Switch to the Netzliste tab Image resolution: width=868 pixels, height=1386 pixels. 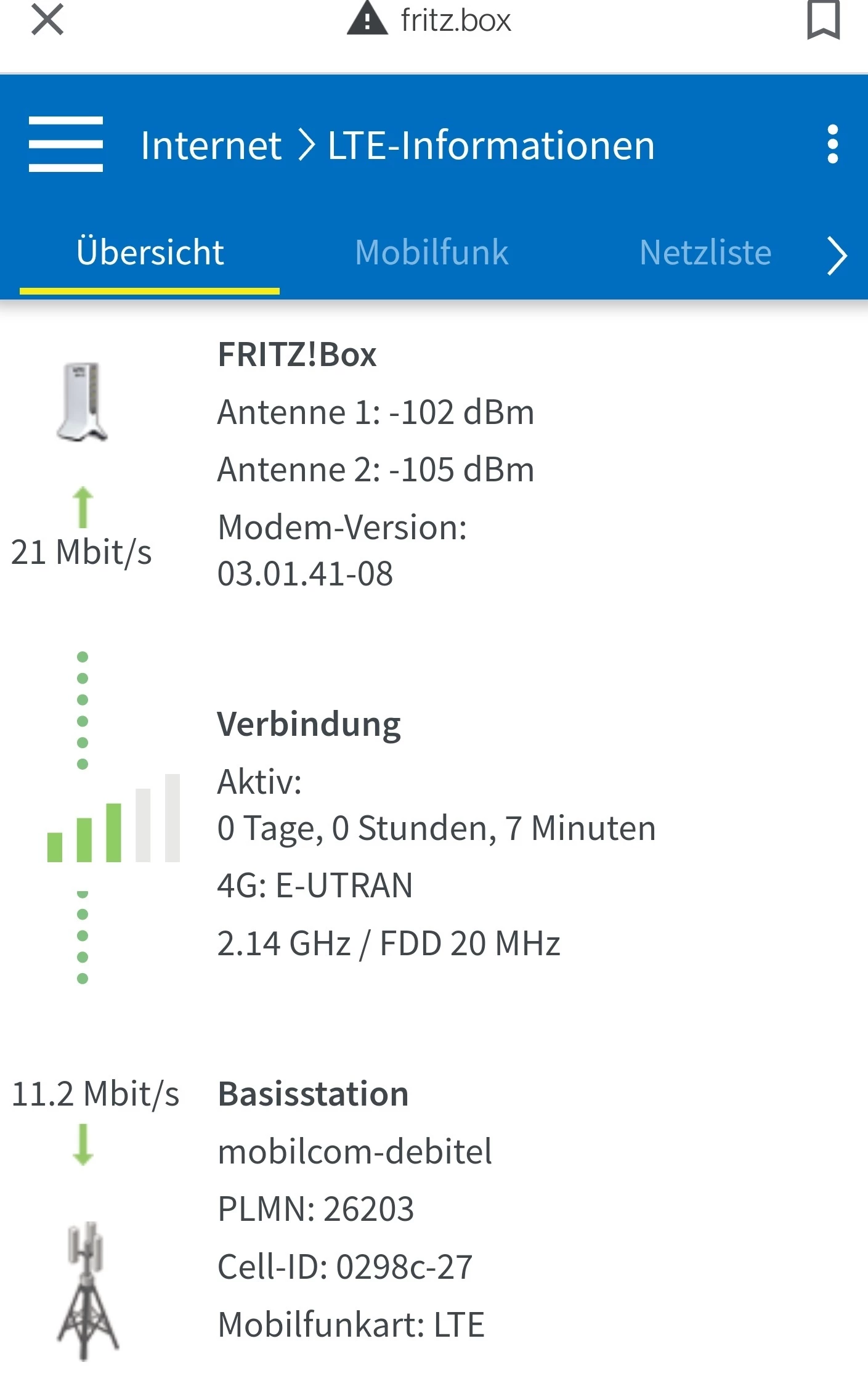[705, 253]
